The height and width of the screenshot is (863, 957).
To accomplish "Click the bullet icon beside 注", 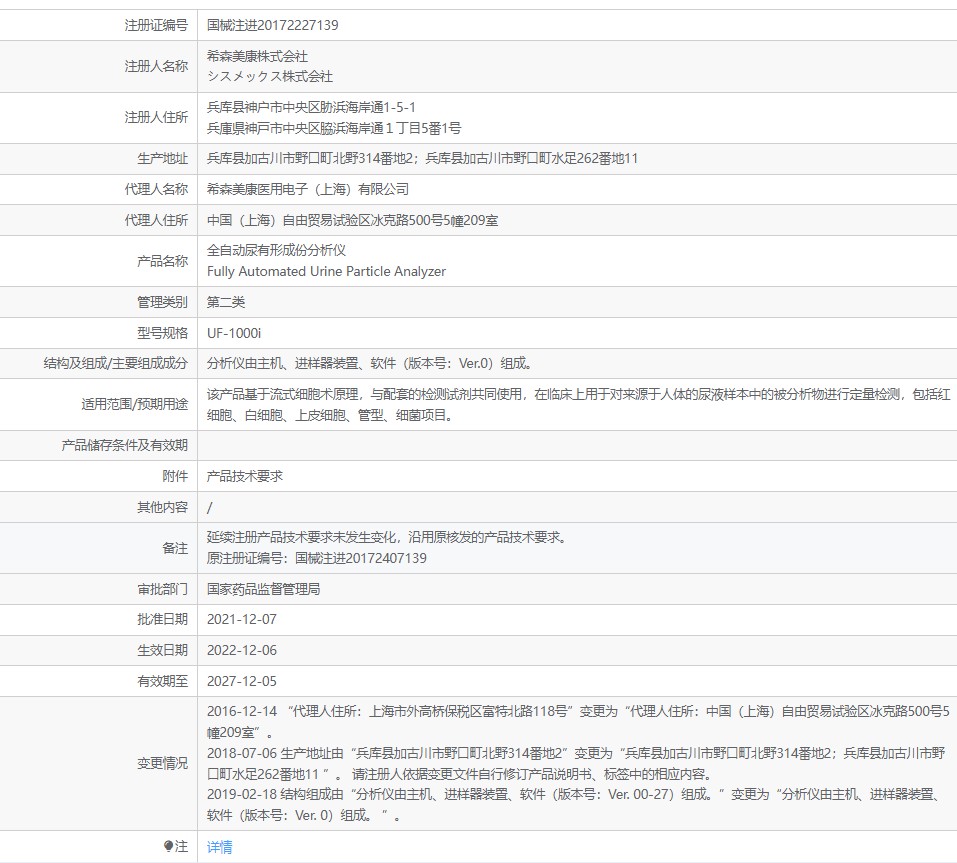I will click(x=168, y=846).
